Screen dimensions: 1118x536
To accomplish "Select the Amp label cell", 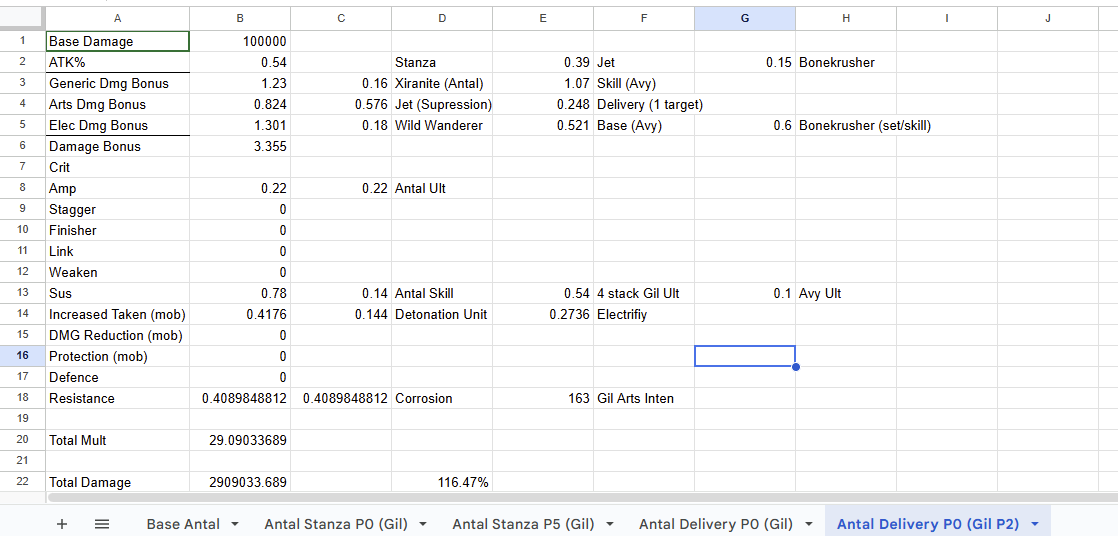I will pos(118,189).
